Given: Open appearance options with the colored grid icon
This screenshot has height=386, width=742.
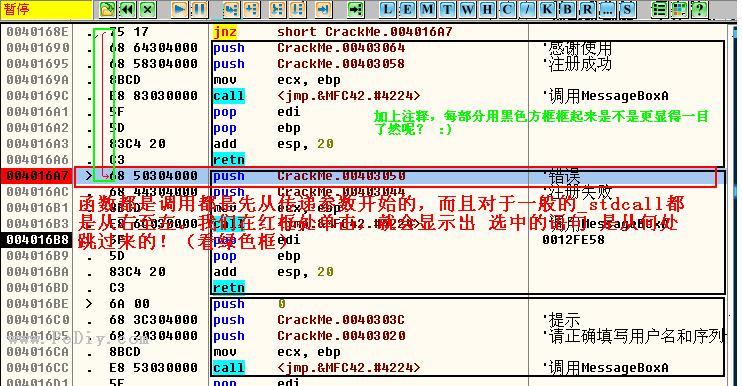Looking at the screenshot, I should pyautogui.click(x=679, y=9).
